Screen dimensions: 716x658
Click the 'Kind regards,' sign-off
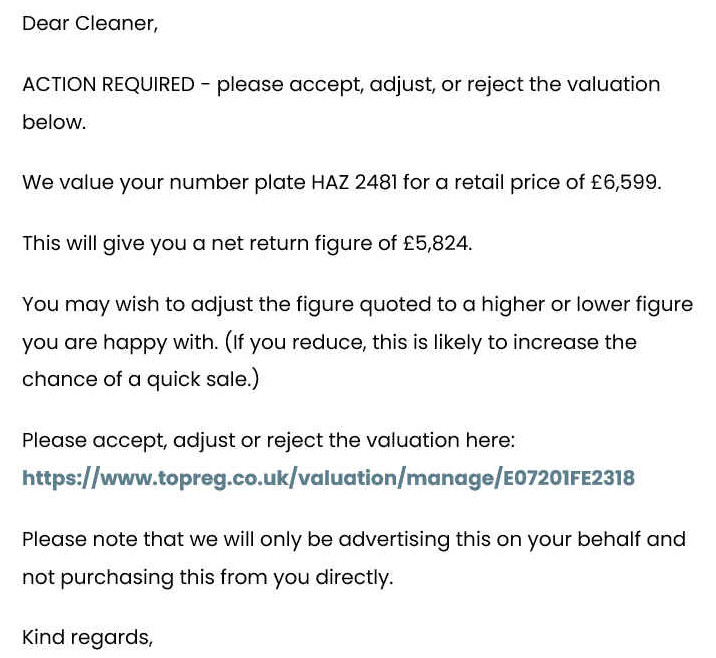[x=87, y=637]
